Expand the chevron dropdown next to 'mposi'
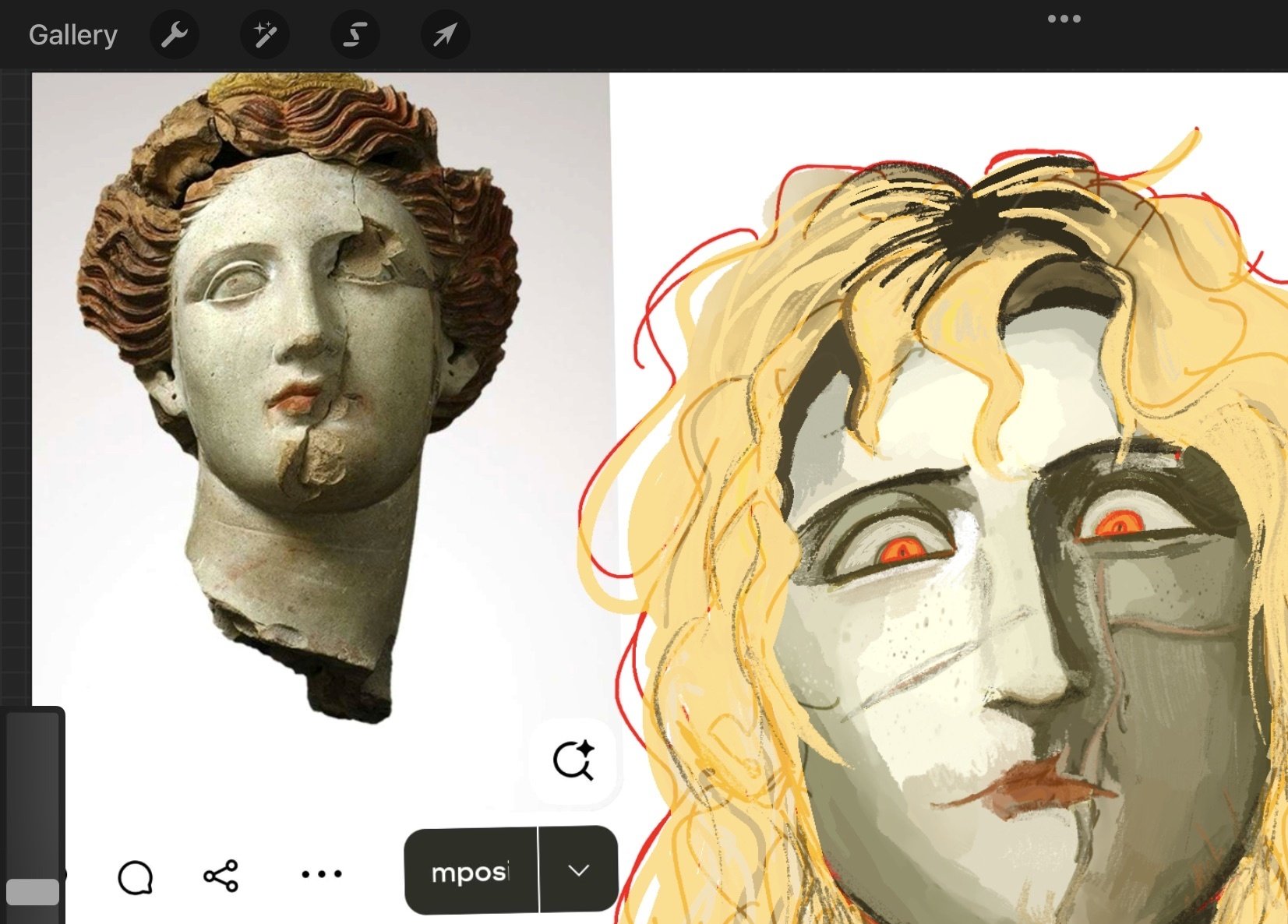The width and height of the screenshot is (1288, 924). click(x=578, y=870)
